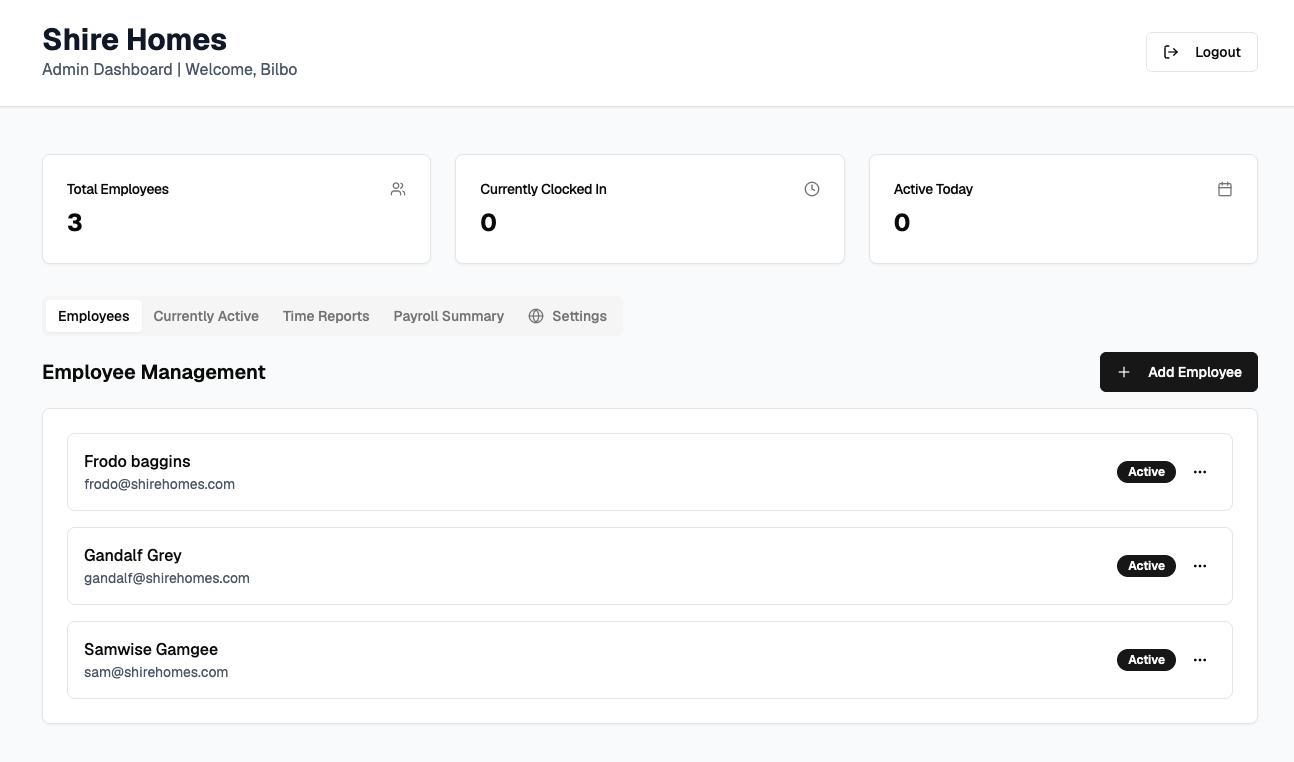
Task: Toggle Active status badge for Frodo baggins
Action: point(1146,471)
